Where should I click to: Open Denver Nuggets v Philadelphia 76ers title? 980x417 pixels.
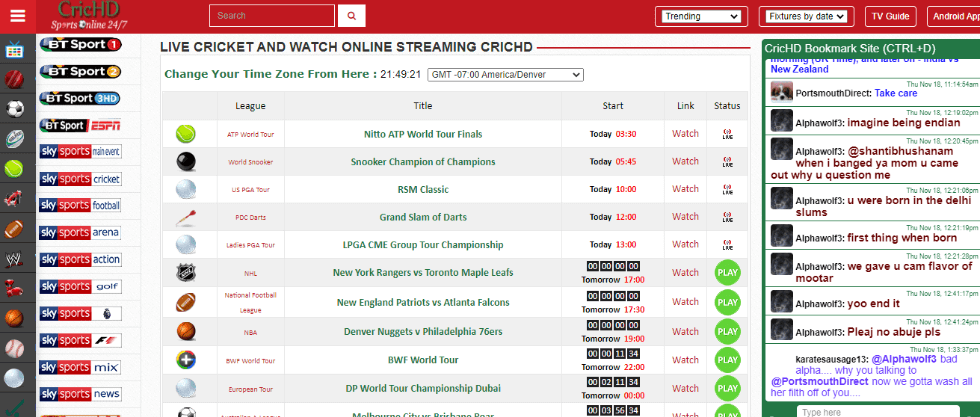423,331
